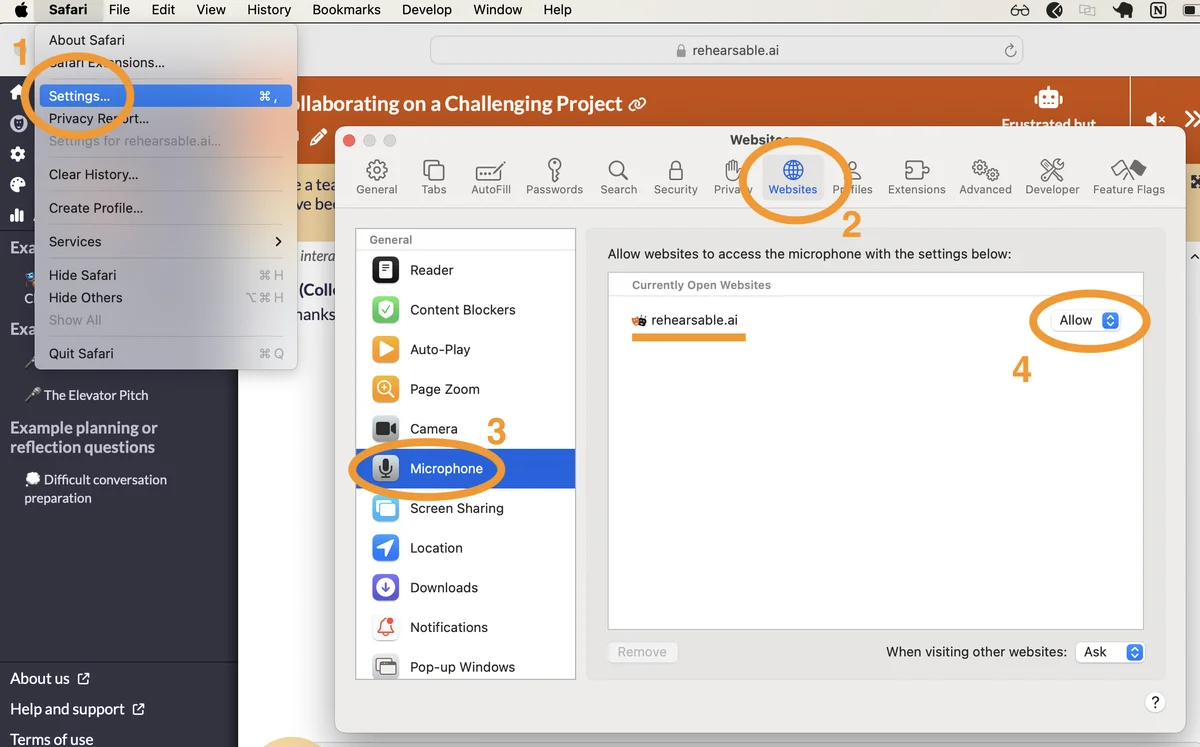Click the link icon beside the project title

click(637, 104)
